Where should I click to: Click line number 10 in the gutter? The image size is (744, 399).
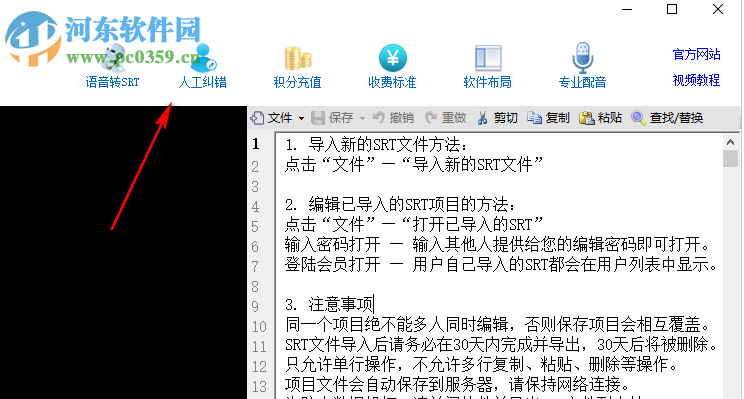point(259,326)
